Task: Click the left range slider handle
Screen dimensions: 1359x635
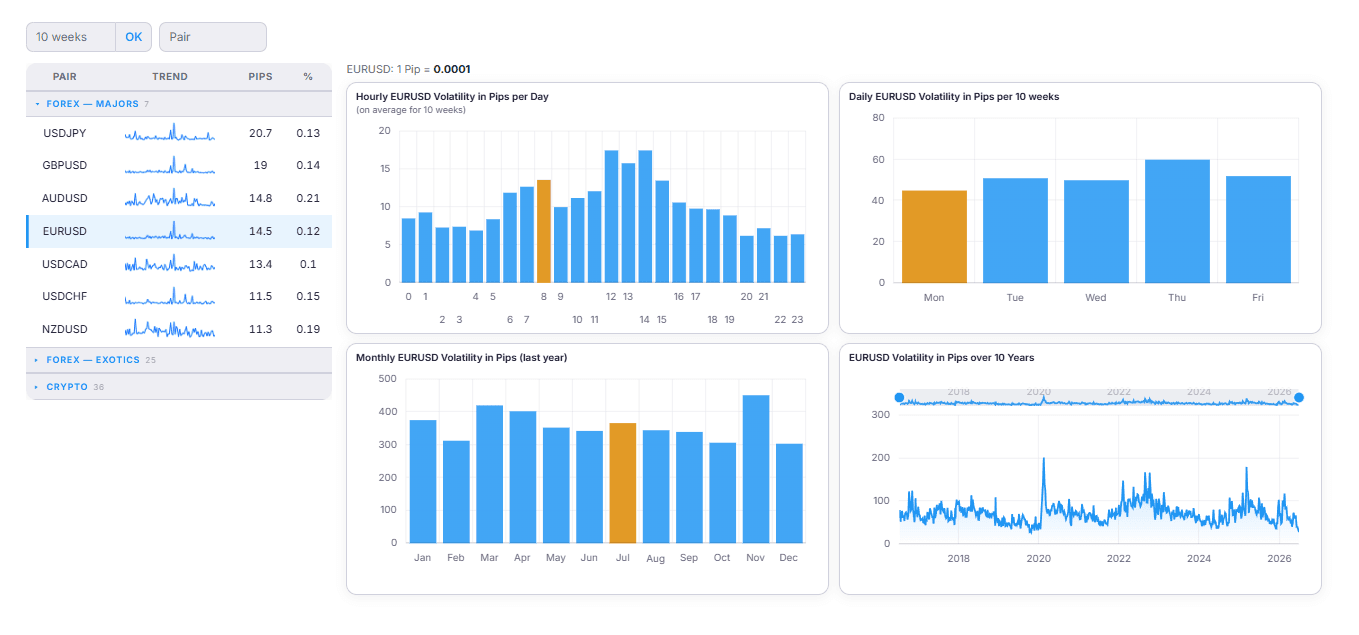Action: pyautogui.click(x=899, y=398)
